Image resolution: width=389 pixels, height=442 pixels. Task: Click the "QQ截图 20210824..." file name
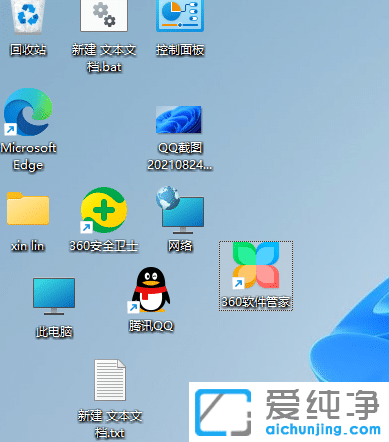pyautogui.click(x=180, y=156)
